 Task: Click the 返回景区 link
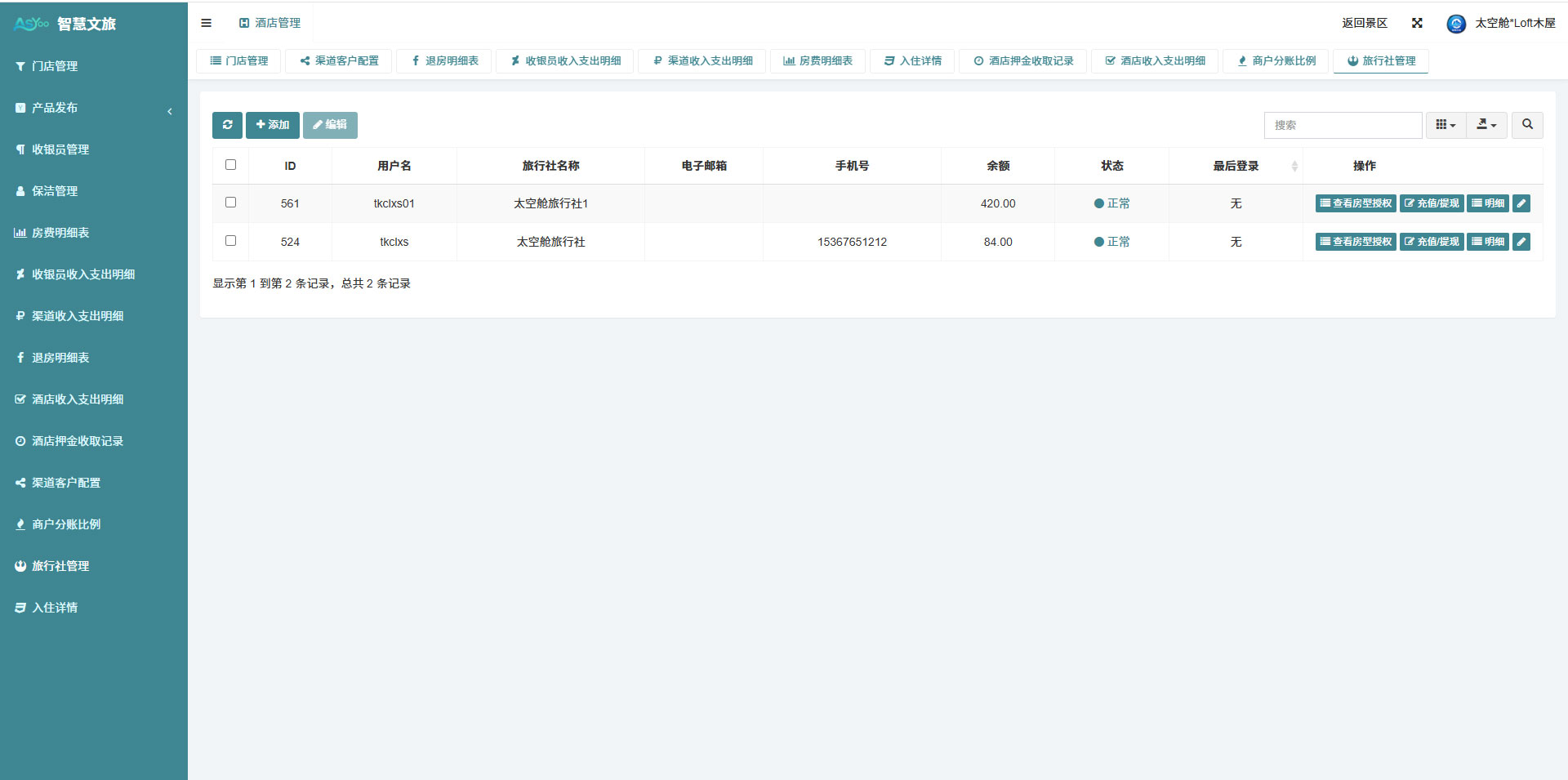coord(1365,23)
